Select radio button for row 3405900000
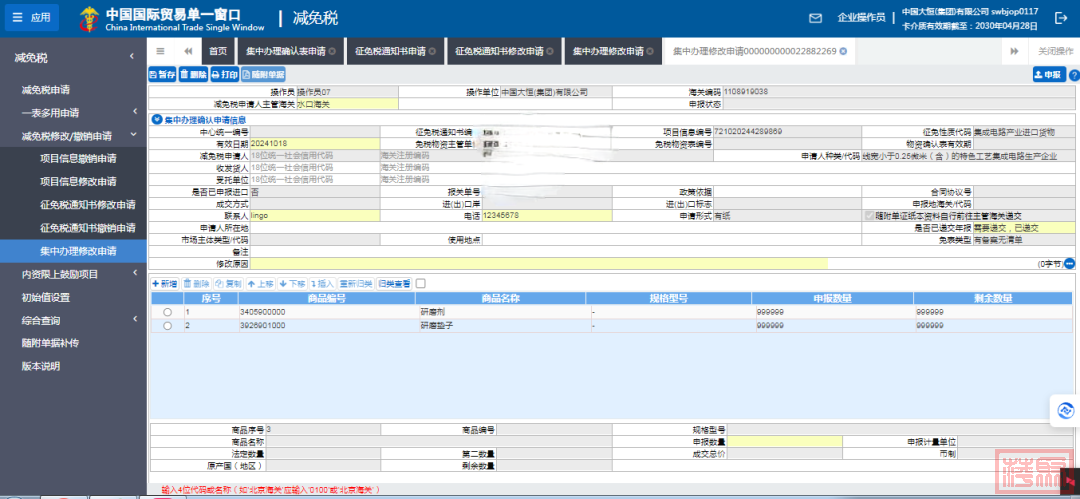The image size is (1080, 499). [x=167, y=312]
